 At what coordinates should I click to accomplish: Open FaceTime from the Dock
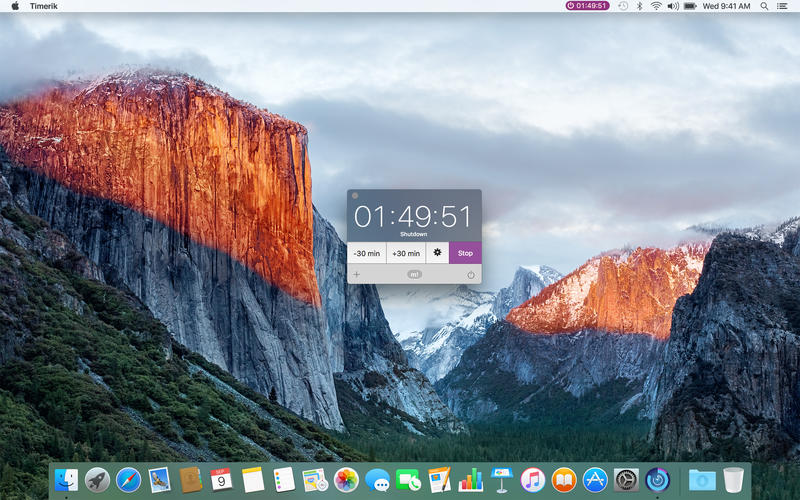click(x=408, y=480)
